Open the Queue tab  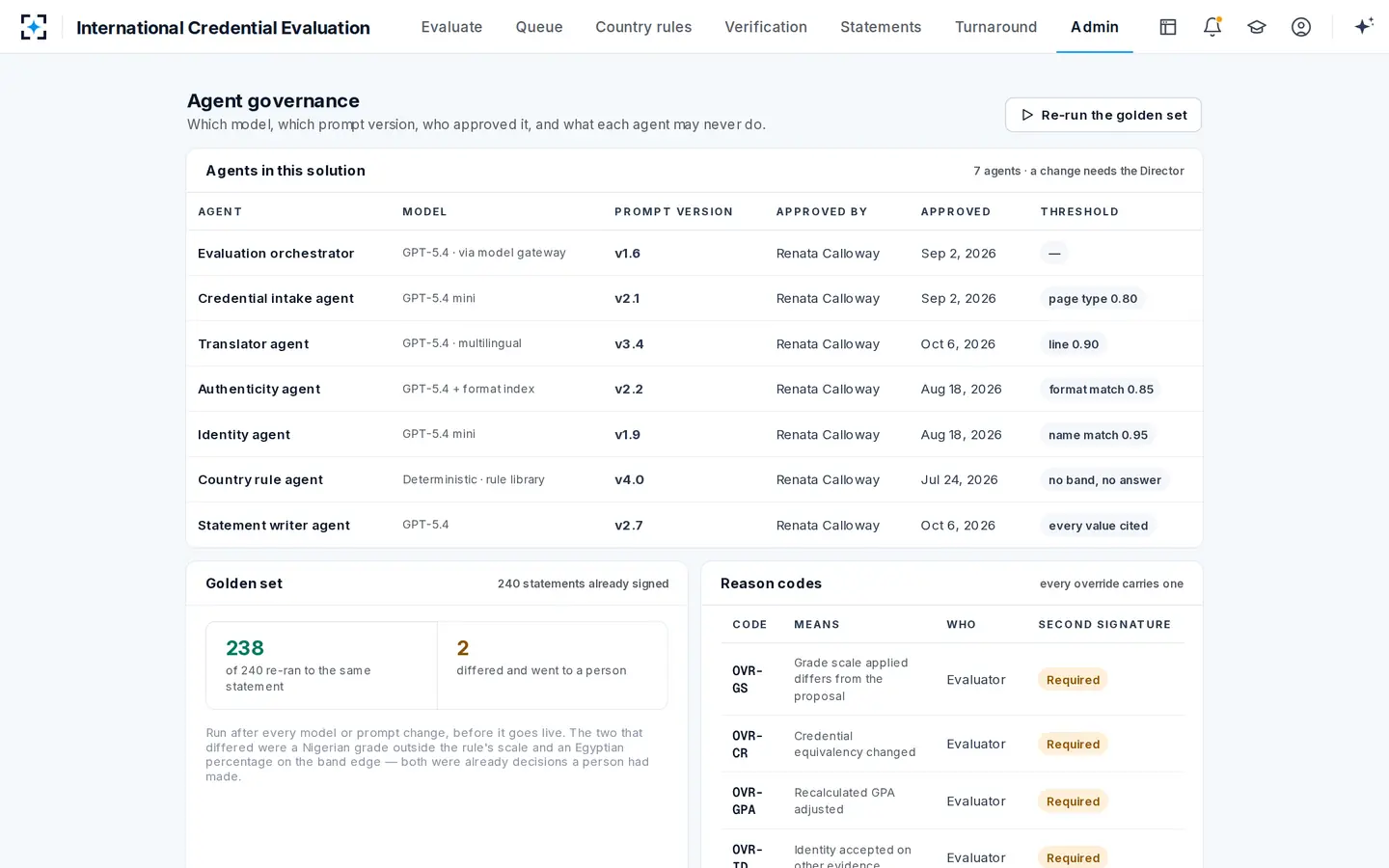tap(539, 27)
